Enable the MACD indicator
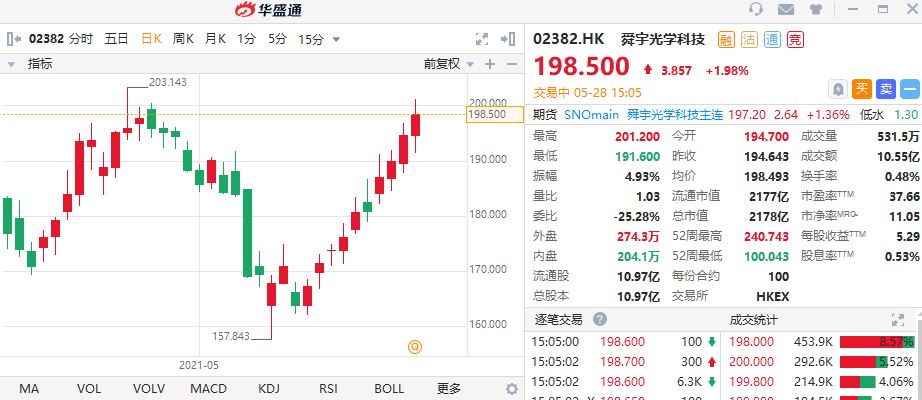922x400 pixels. [209, 389]
